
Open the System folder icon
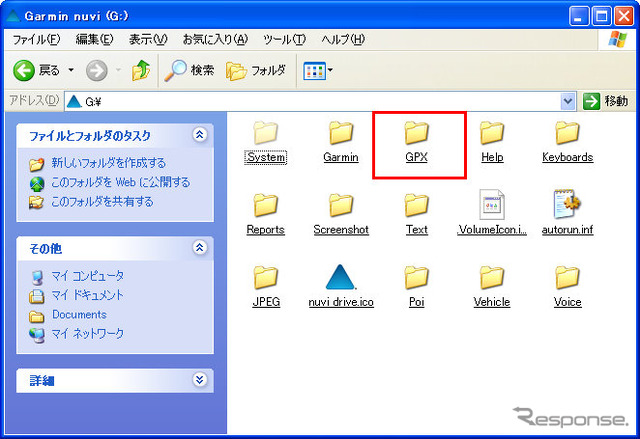click(266, 133)
